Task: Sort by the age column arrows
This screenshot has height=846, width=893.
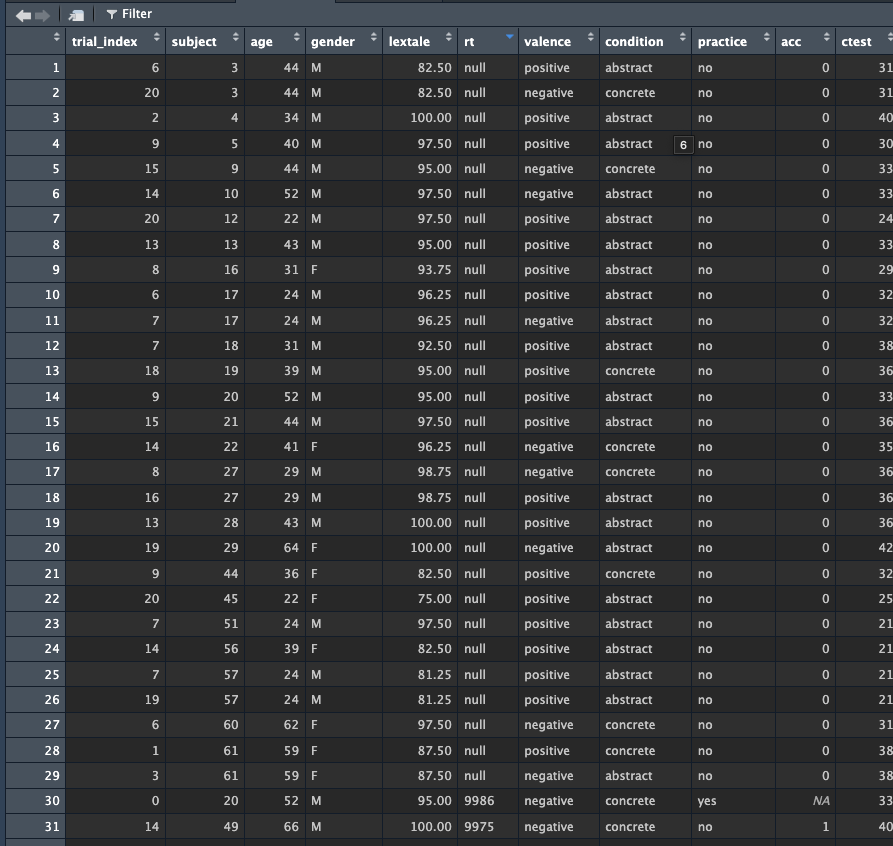Action: [297, 38]
